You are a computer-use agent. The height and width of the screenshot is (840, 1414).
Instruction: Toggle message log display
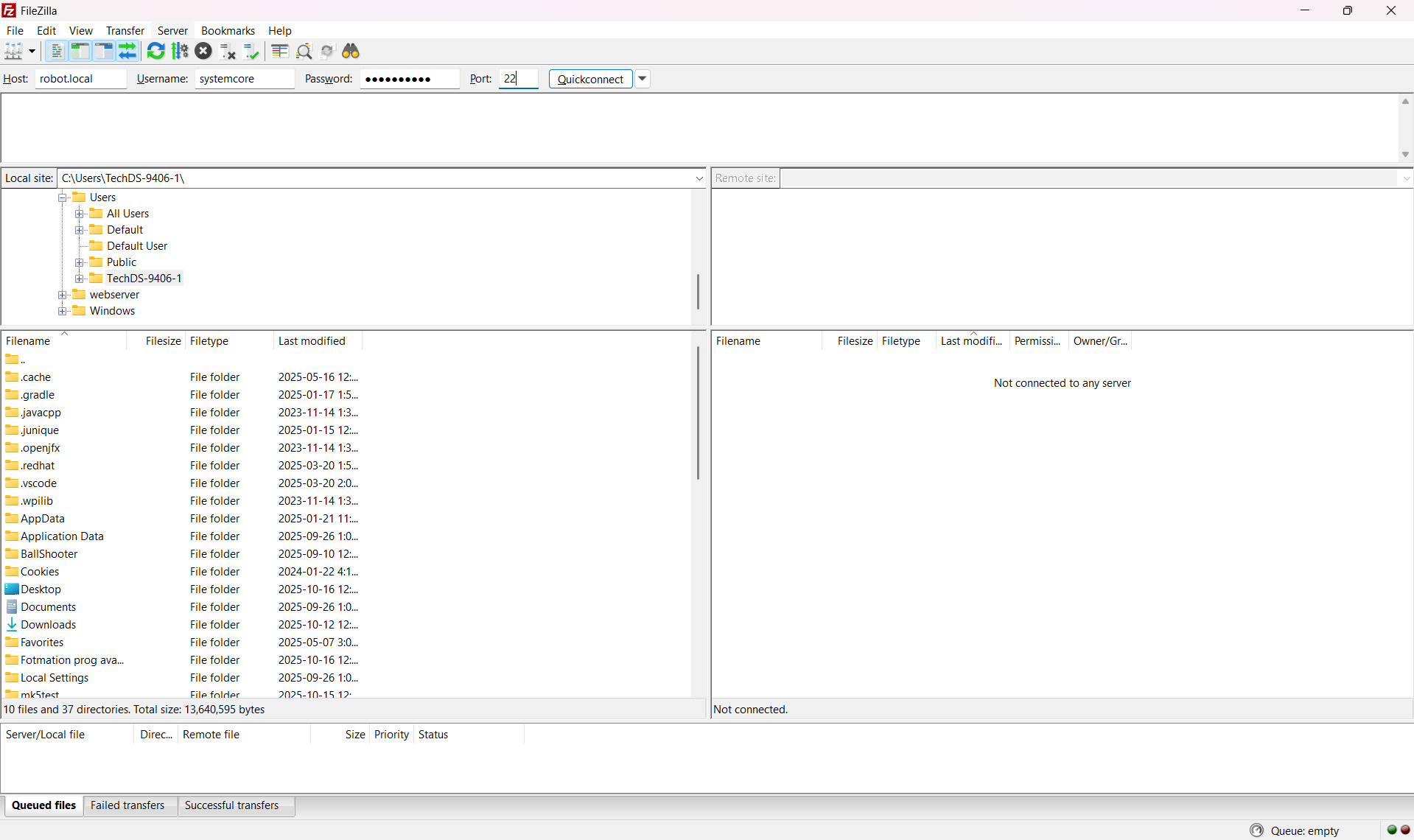(x=56, y=51)
